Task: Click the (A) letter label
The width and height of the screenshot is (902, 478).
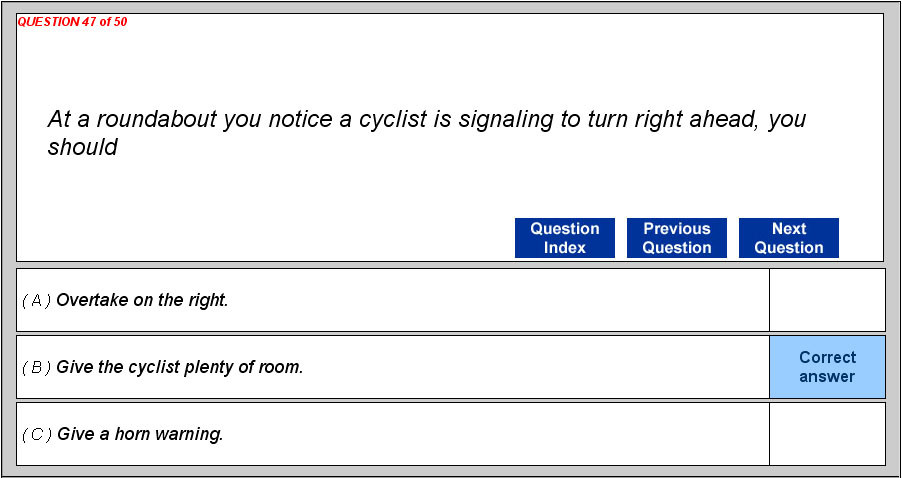Action: coord(36,300)
